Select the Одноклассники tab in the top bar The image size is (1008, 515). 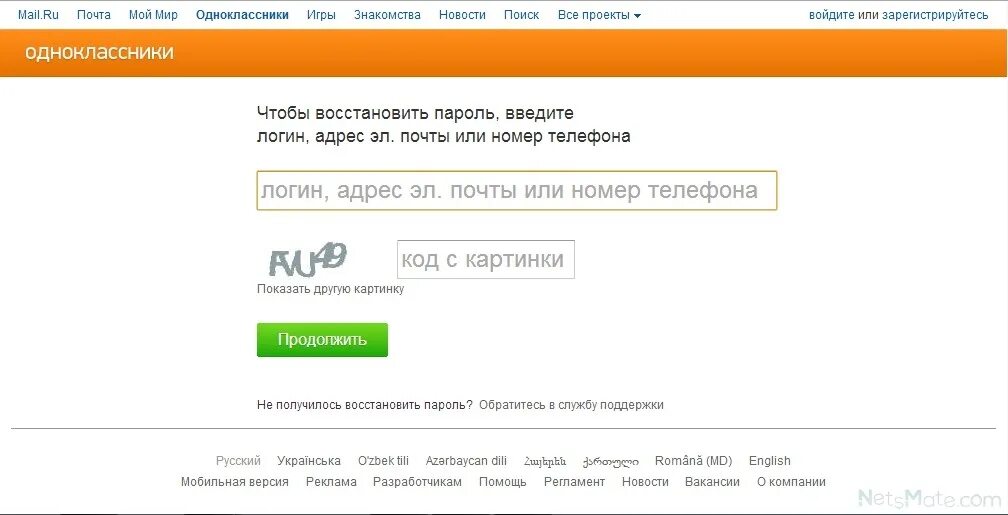[x=242, y=15]
